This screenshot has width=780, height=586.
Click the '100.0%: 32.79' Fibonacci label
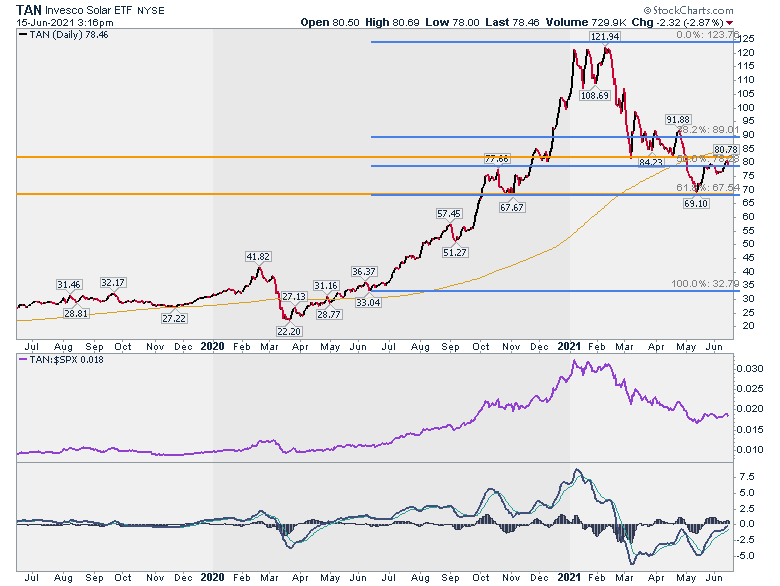(x=705, y=284)
